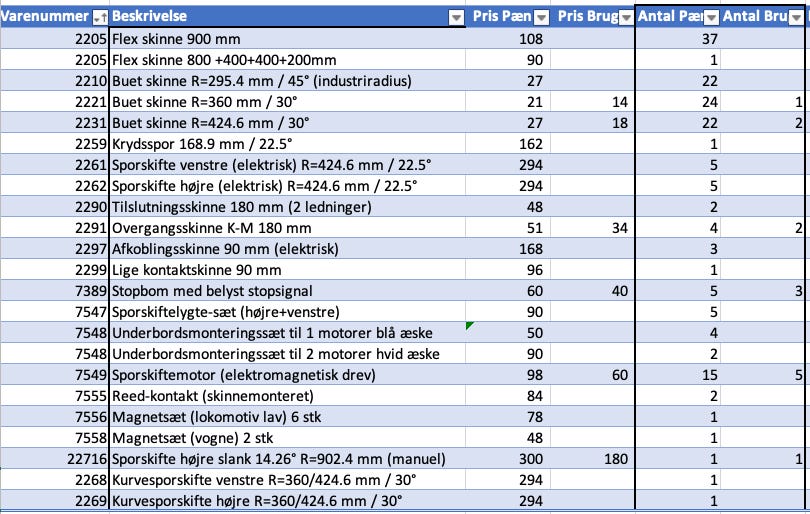Select the Reed-kontakt (skinnemonteret) cell

click(287, 396)
